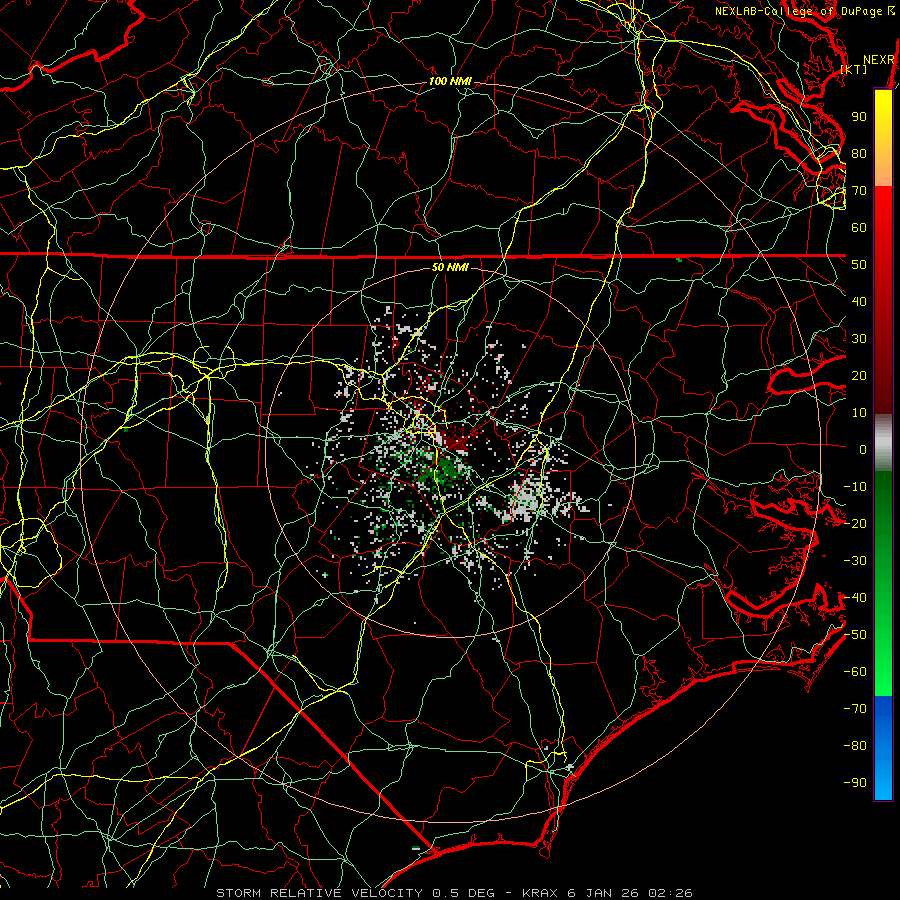Viewport: 900px width, 900px height.
Task: Click the -30 scale label
Action: [x=855, y=561]
